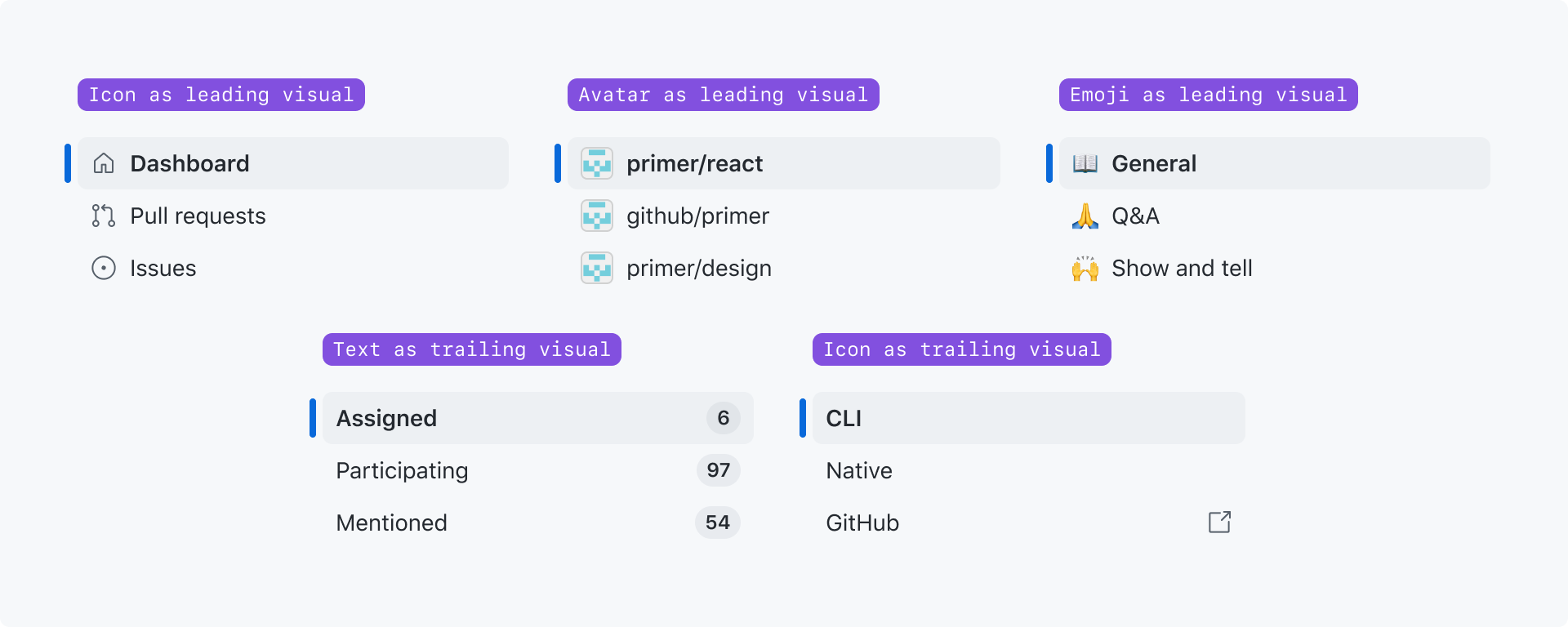Image resolution: width=1568 pixels, height=627 pixels.
Task: Click the external link icon beside GitHub
Action: (x=1219, y=522)
